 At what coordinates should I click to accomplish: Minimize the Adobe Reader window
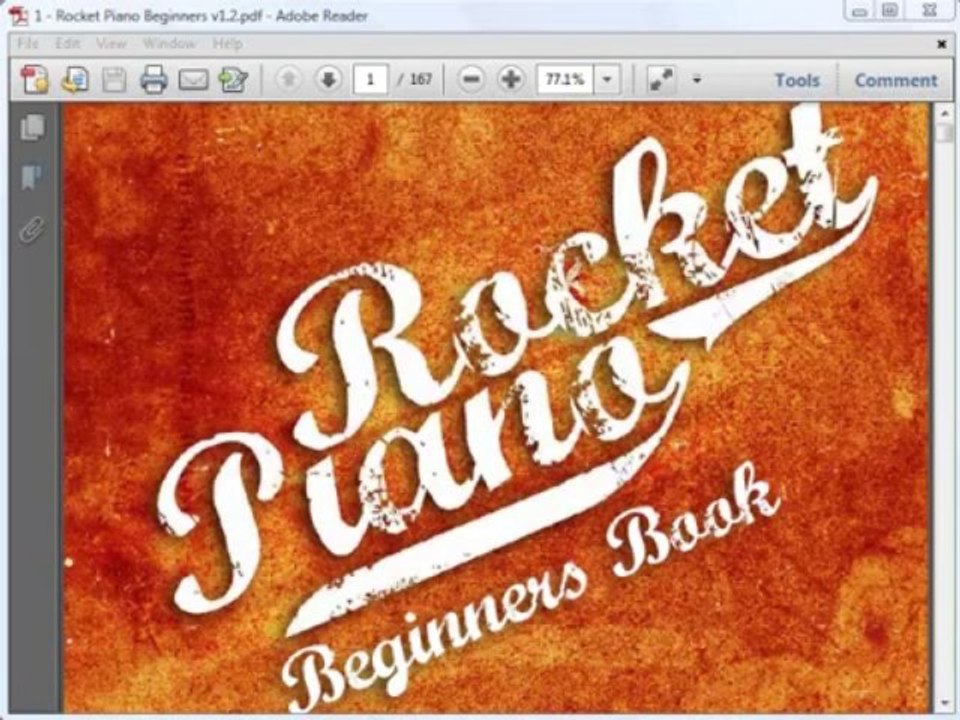[860, 10]
